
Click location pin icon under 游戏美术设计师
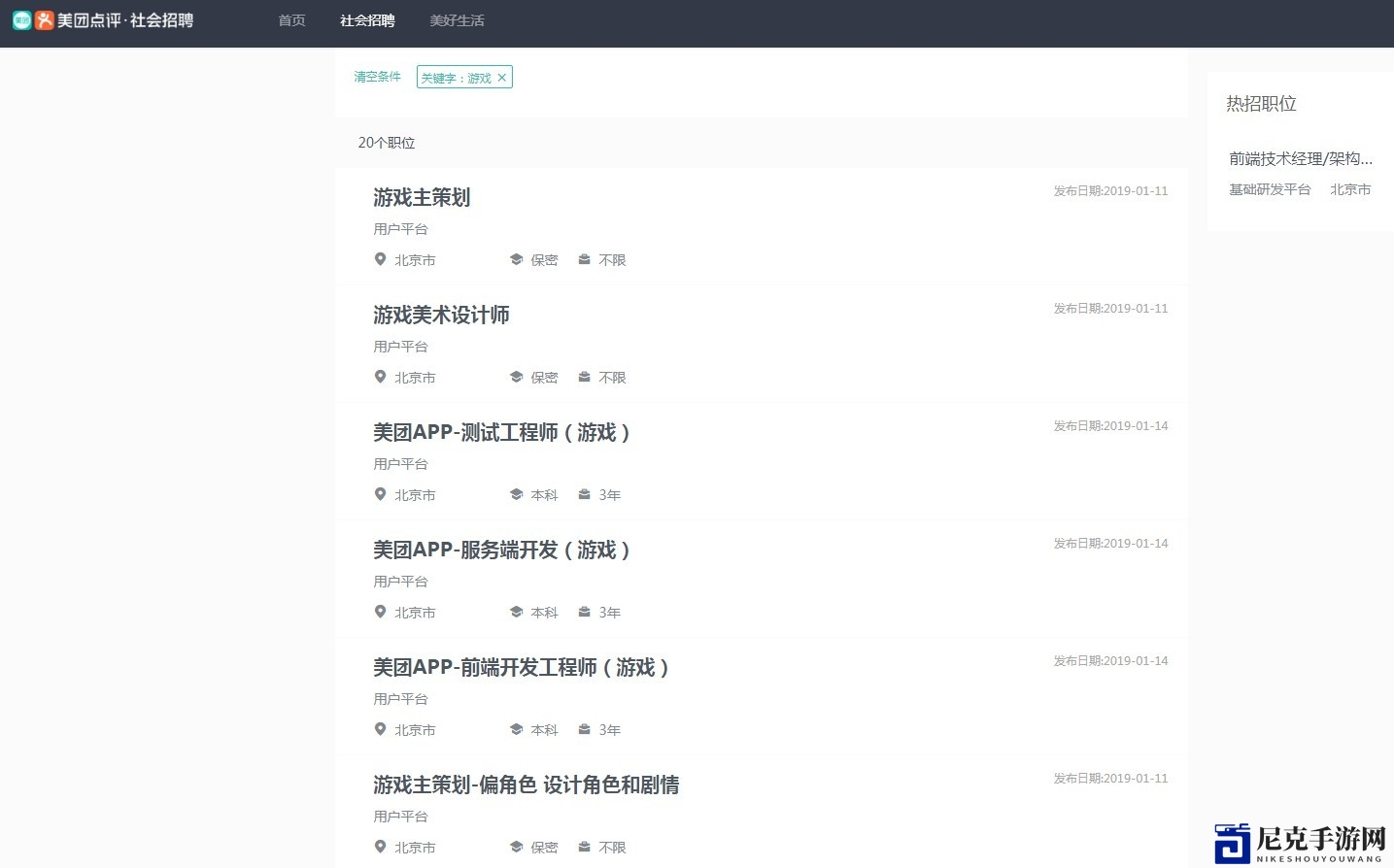(x=380, y=377)
